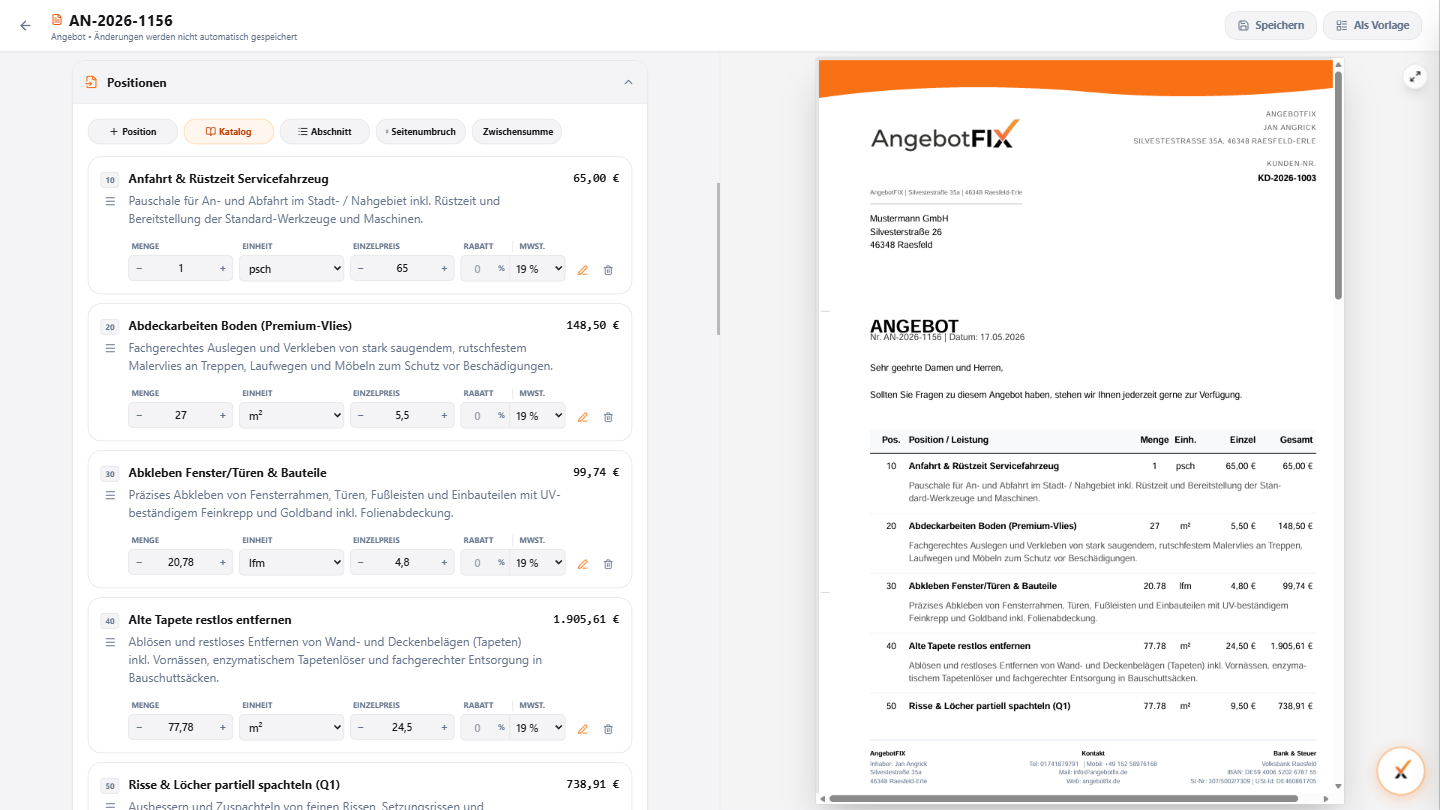This screenshot has height=810, width=1440.
Task: Collapse the Positionen section chevron
Action: [628, 83]
